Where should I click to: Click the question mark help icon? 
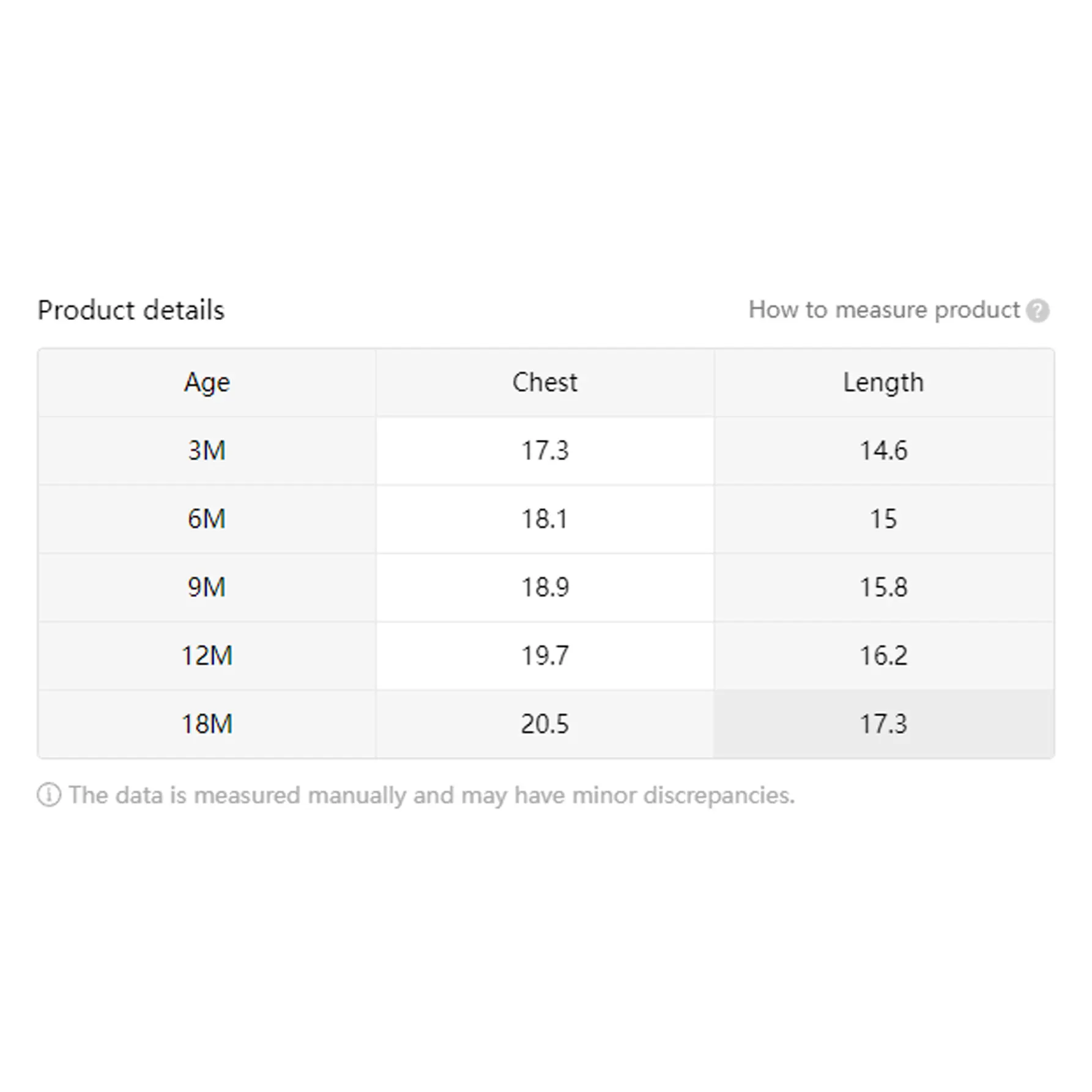coord(1038,311)
